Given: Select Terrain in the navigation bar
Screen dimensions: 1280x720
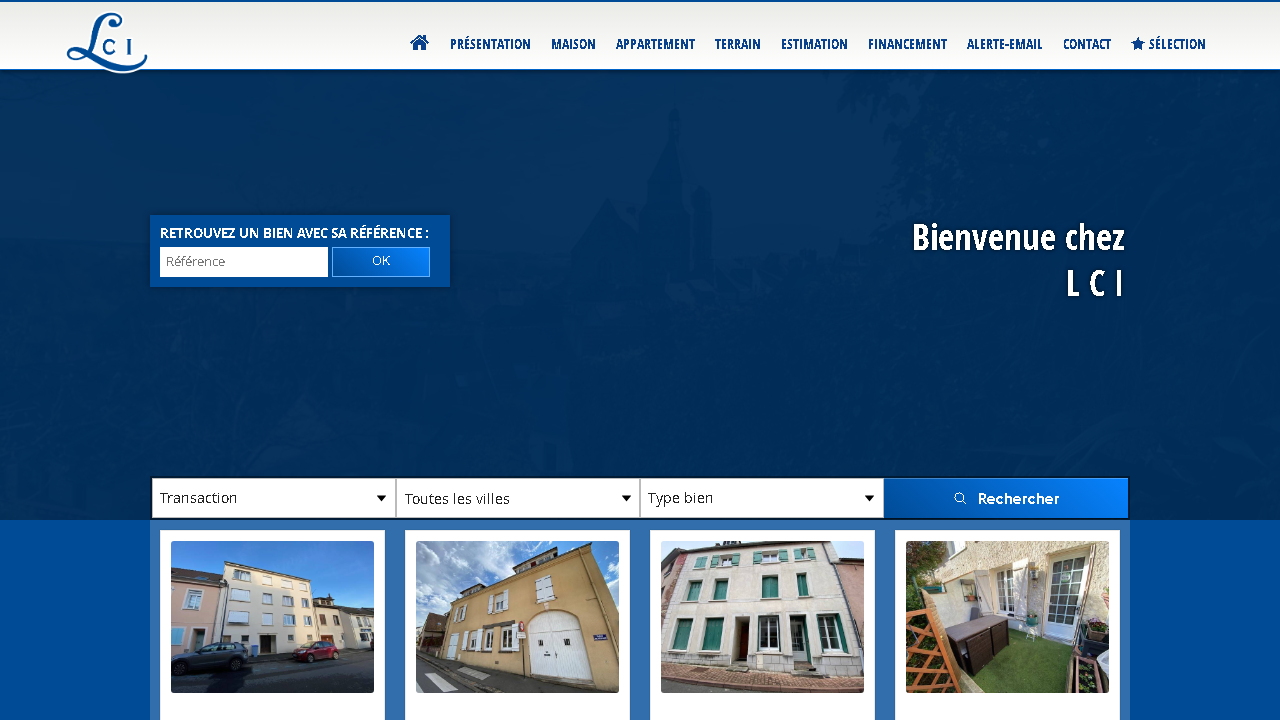Looking at the screenshot, I should coord(737,44).
